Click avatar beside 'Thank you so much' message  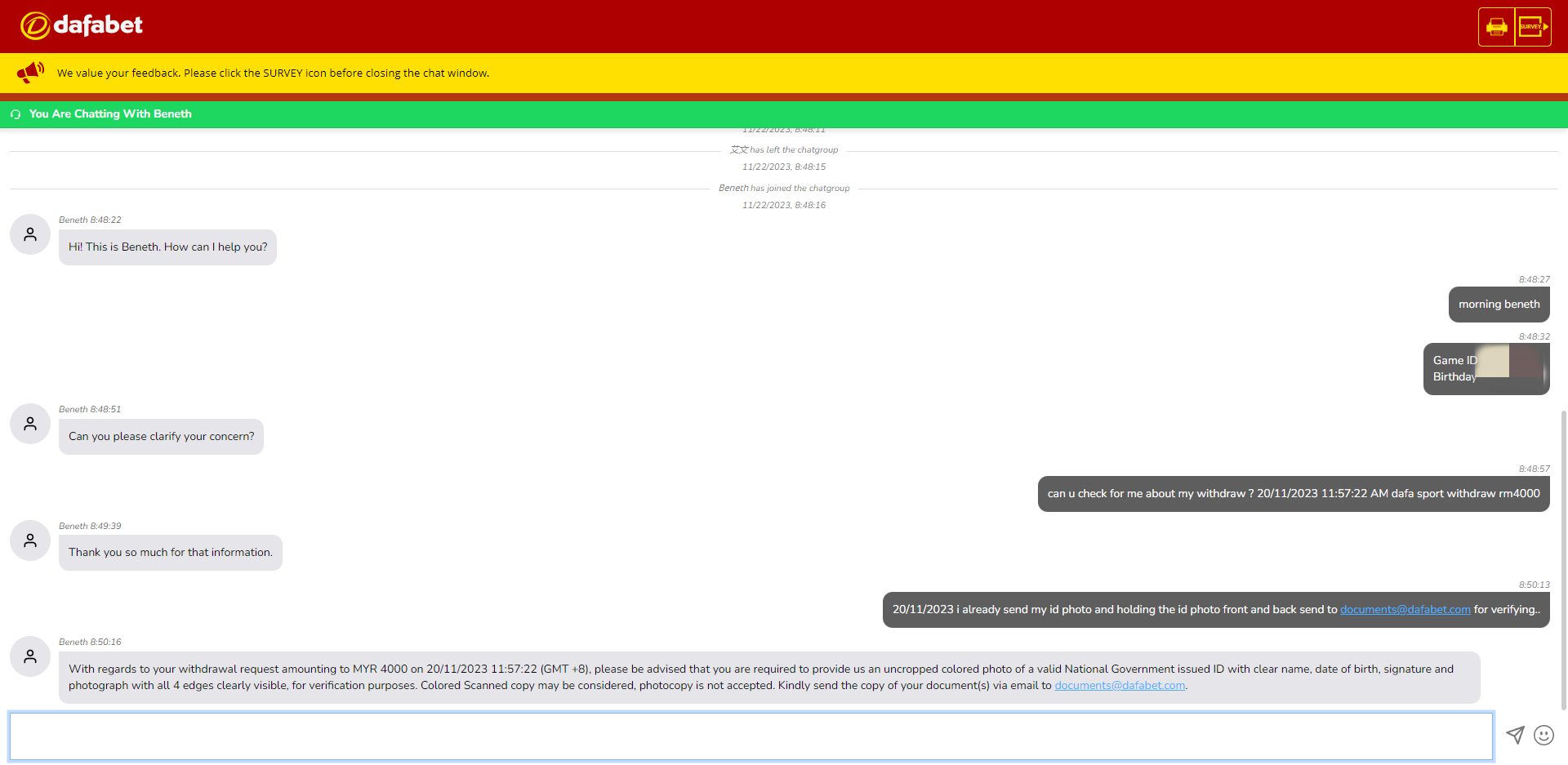coord(30,540)
